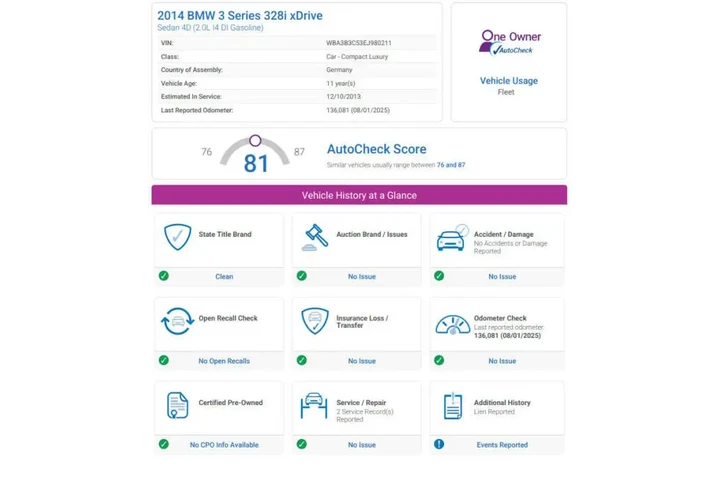720x480 pixels.
Task: Open the No Open Recalls link
Action: pyautogui.click(x=224, y=361)
